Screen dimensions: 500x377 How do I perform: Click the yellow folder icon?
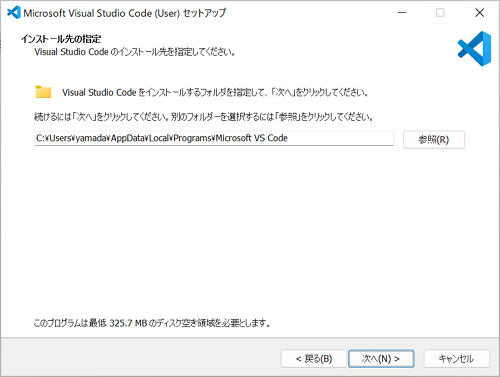pos(43,92)
